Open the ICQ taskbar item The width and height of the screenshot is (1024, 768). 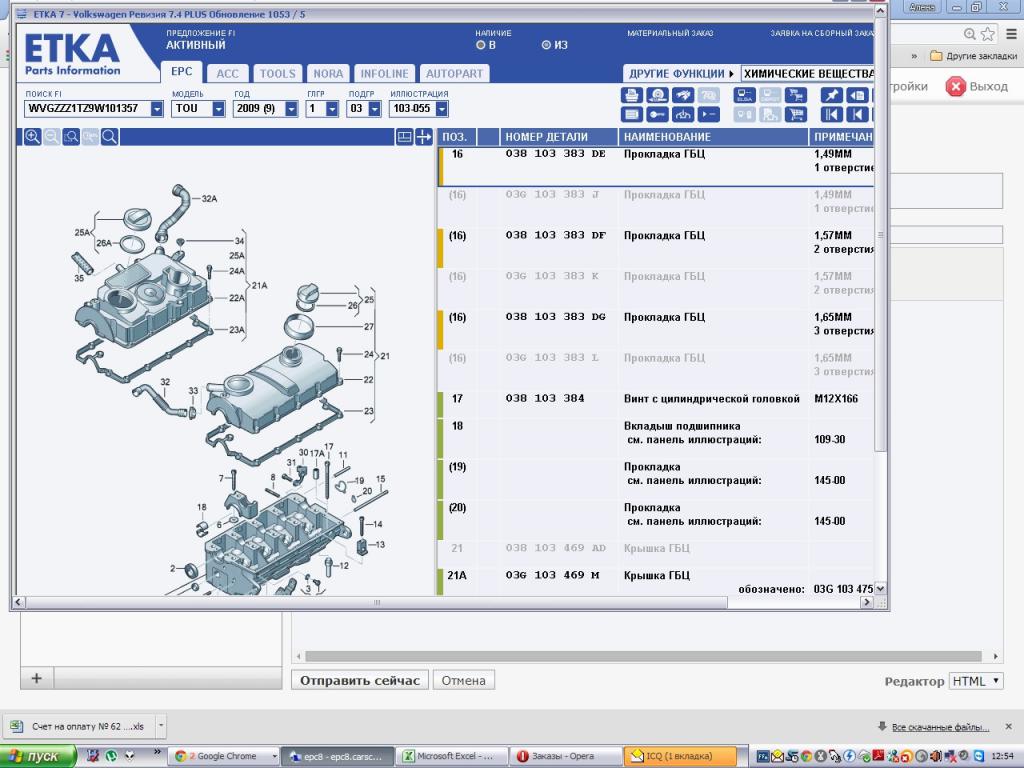point(680,756)
